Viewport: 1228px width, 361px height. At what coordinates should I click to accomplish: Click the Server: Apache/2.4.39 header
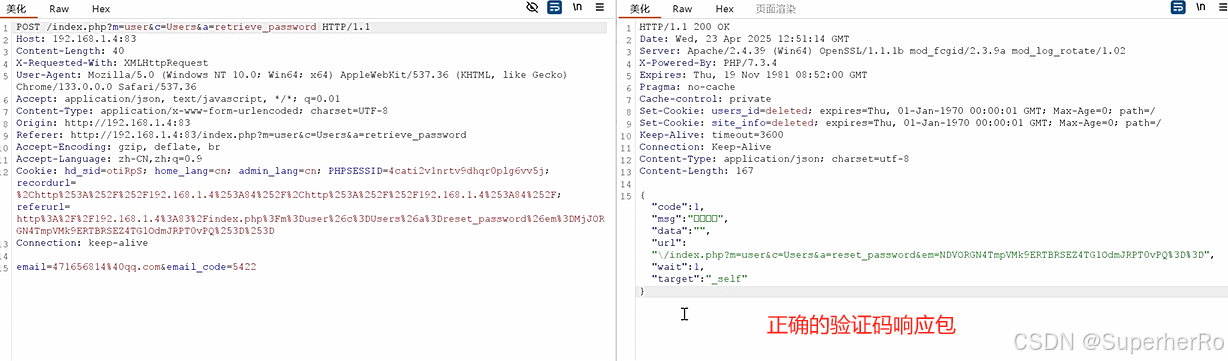882,50
